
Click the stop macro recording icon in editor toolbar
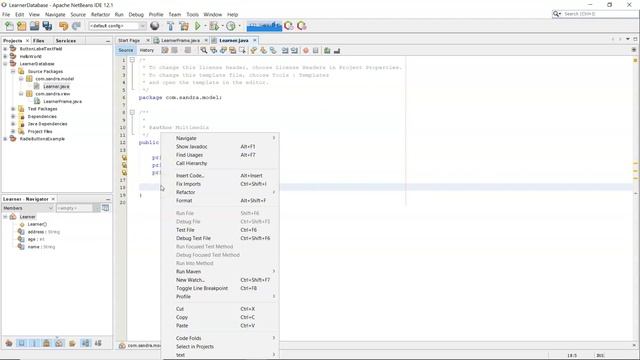click(316, 51)
